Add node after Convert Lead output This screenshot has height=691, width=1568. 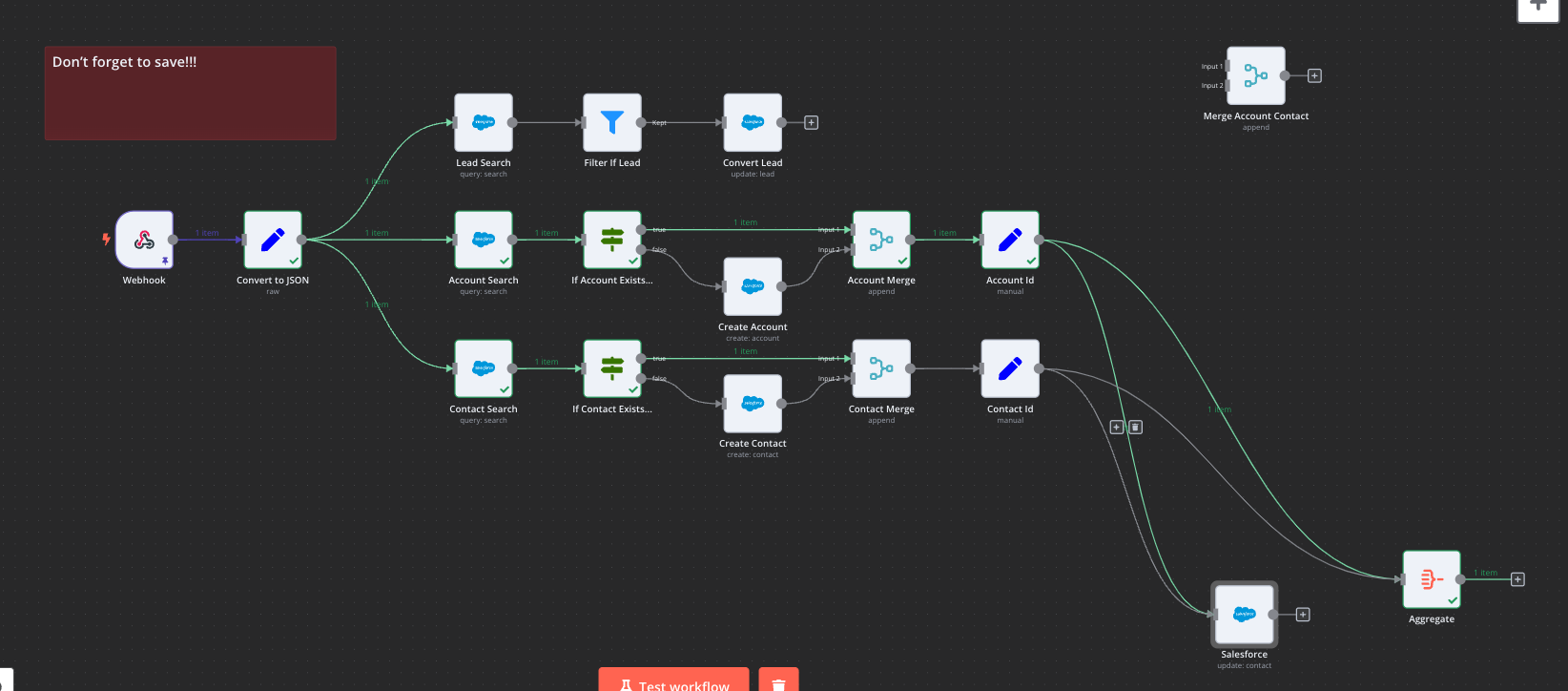[812, 122]
